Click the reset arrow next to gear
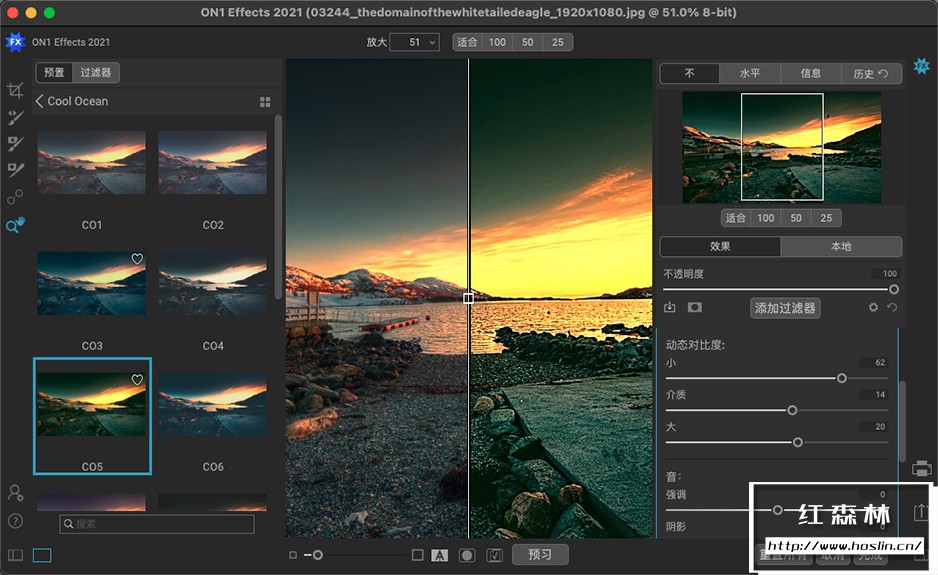The image size is (938, 575). point(891,308)
